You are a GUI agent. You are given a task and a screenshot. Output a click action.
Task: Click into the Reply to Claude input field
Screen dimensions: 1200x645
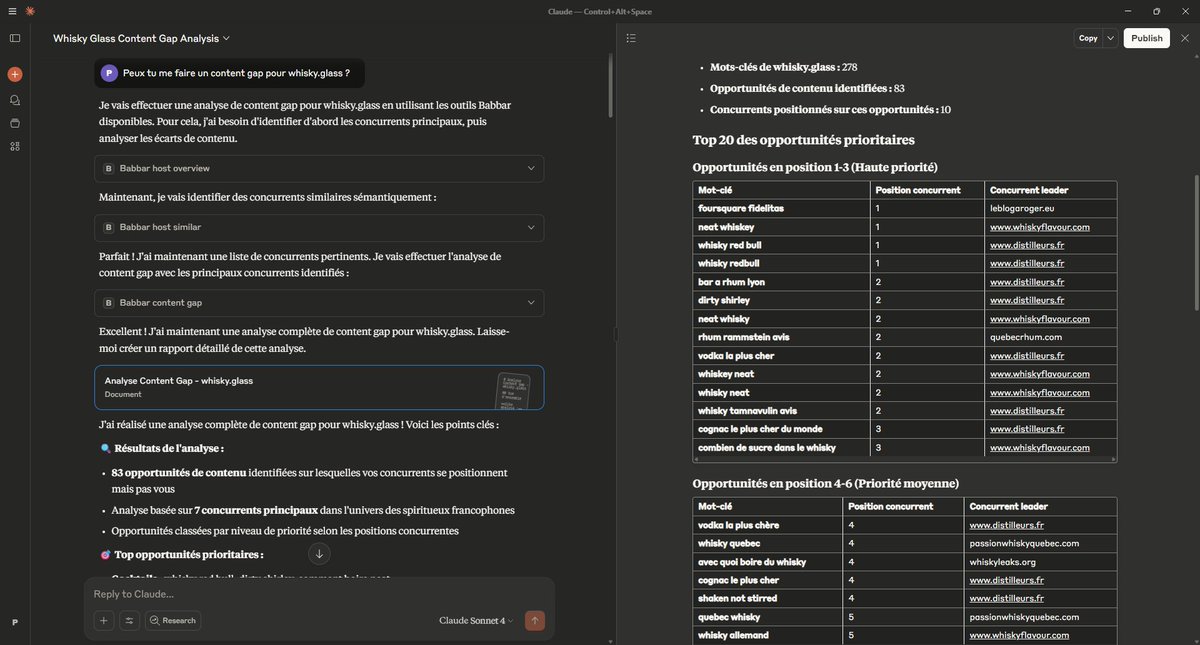[319, 594]
